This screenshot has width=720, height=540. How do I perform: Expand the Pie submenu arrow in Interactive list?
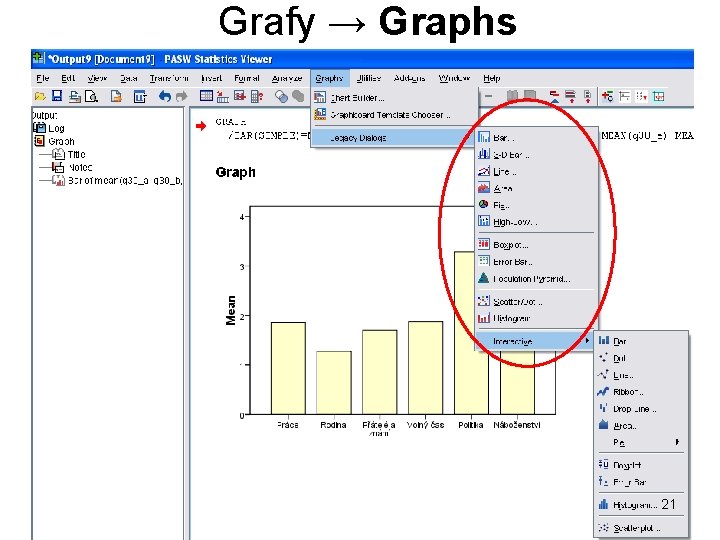(677, 442)
